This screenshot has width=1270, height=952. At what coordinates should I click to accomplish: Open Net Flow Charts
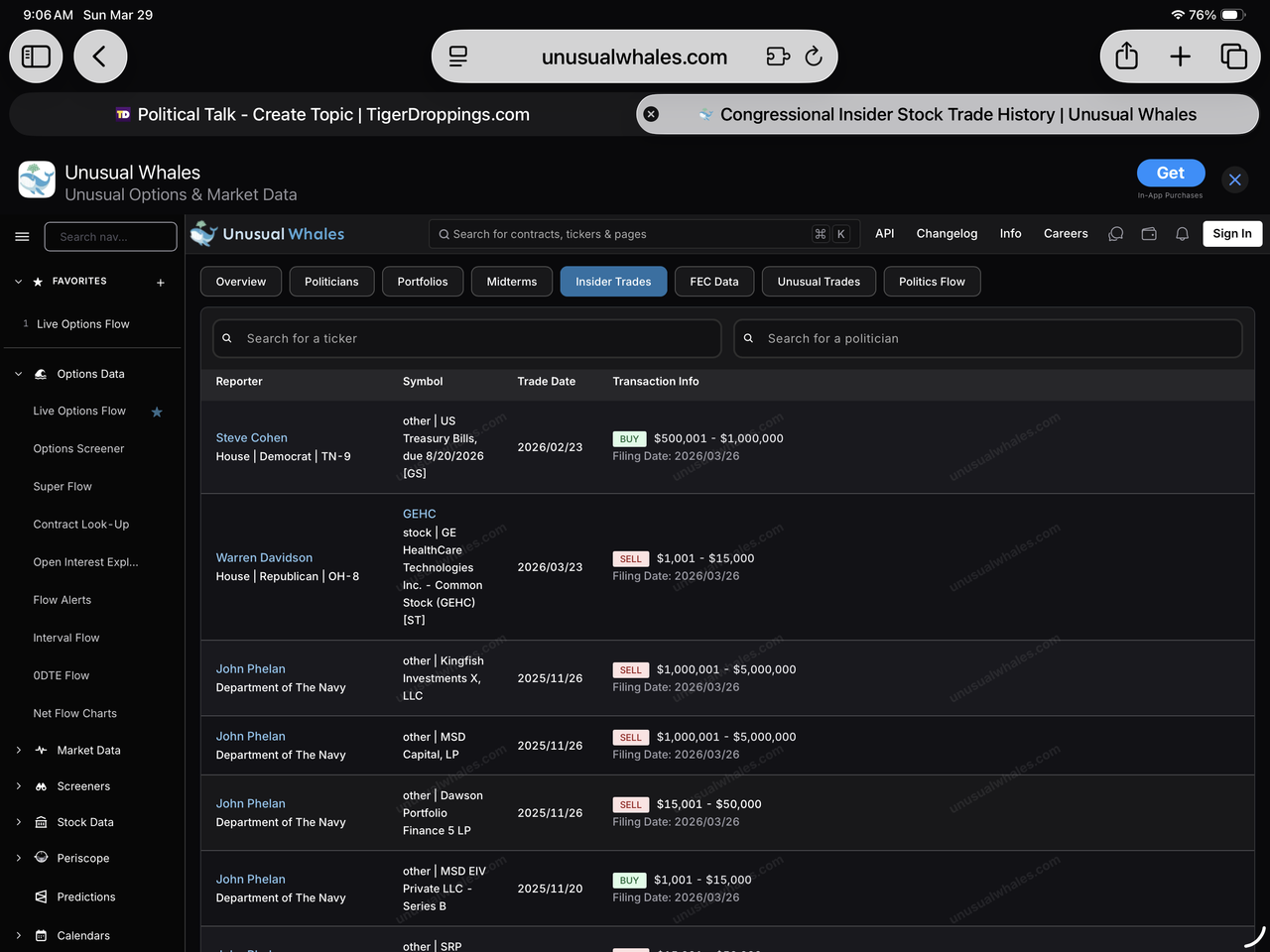[75, 713]
